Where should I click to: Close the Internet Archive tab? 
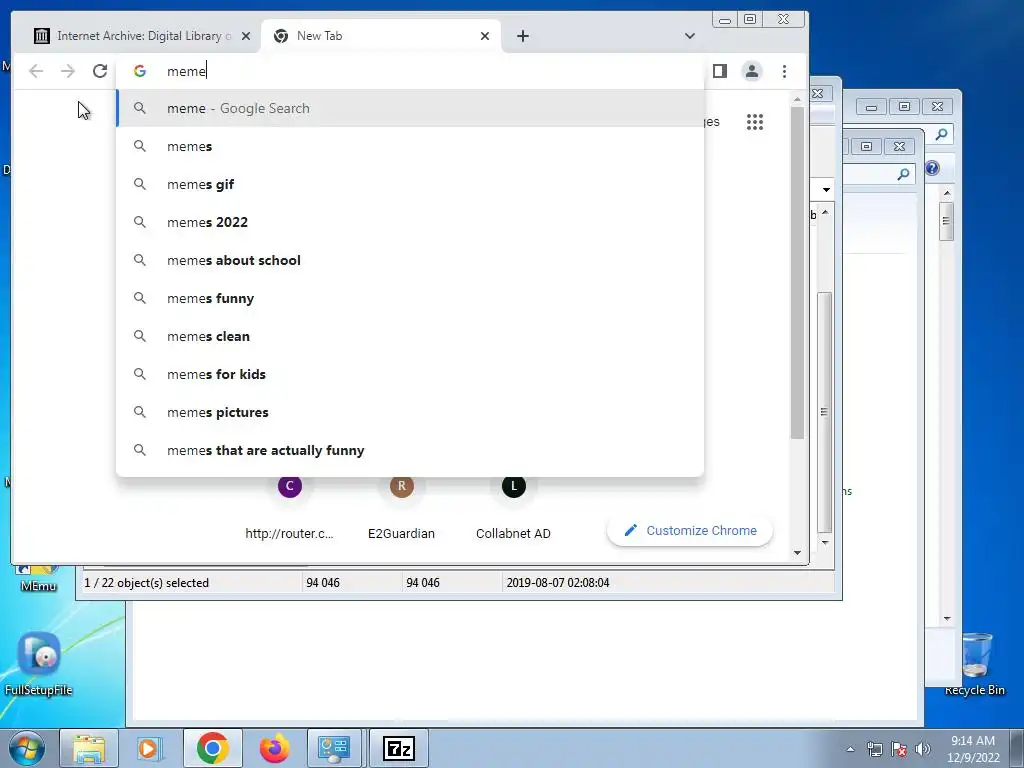tap(246, 36)
